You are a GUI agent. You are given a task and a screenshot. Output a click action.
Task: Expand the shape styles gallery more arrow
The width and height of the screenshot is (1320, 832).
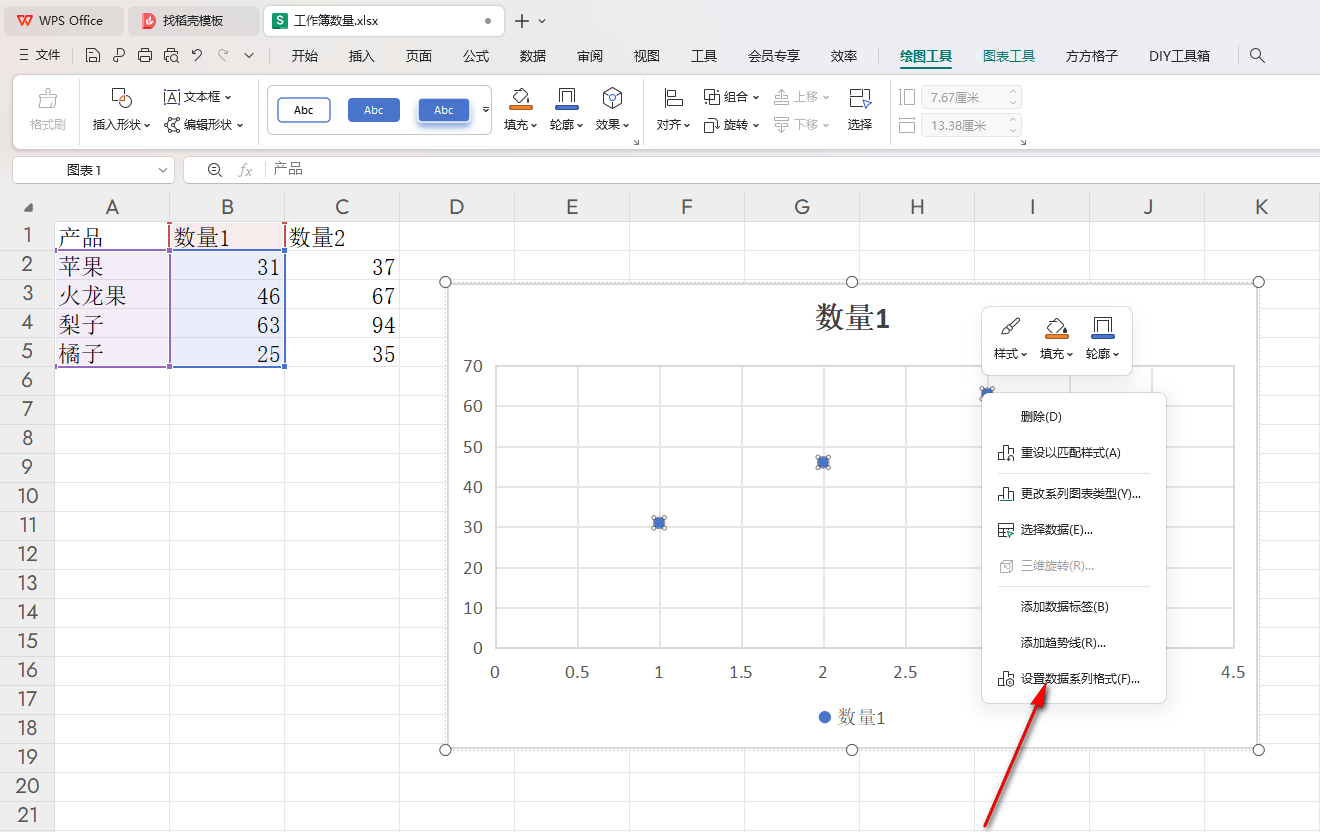(x=486, y=109)
